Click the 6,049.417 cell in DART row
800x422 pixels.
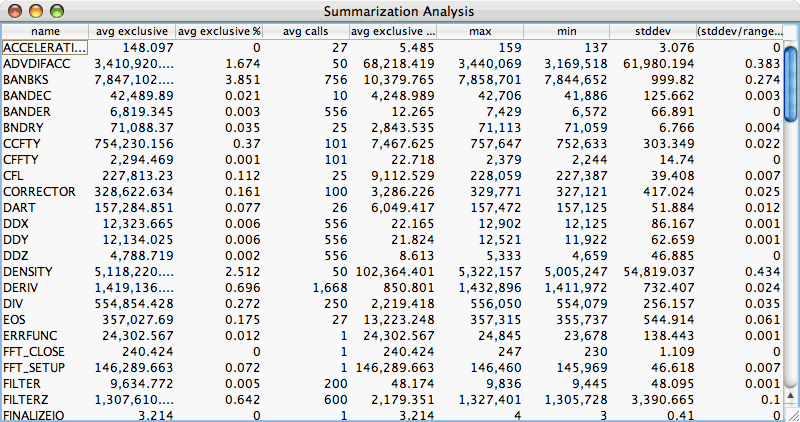[x=403, y=208]
